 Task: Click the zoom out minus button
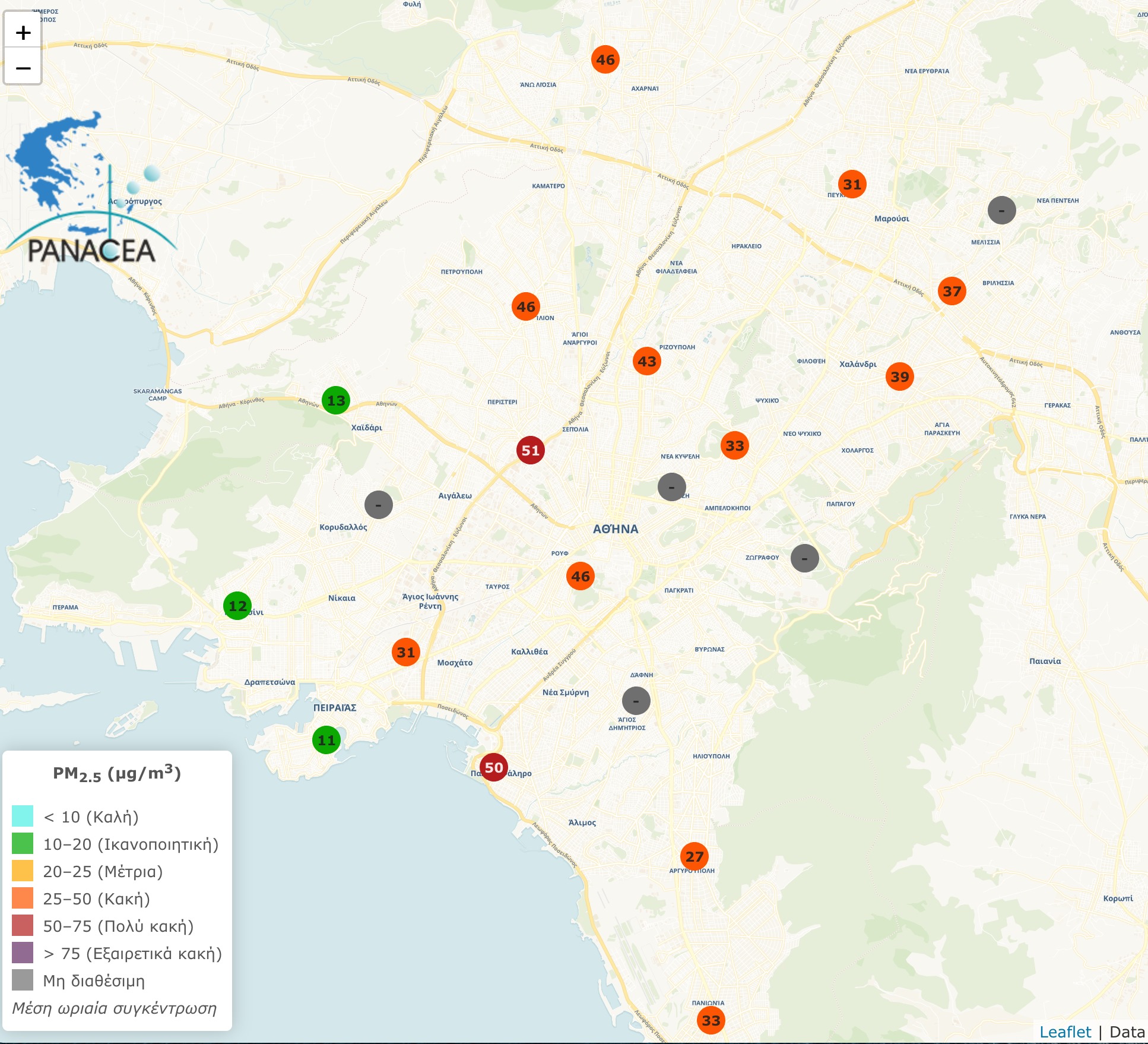tap(23, 68)
